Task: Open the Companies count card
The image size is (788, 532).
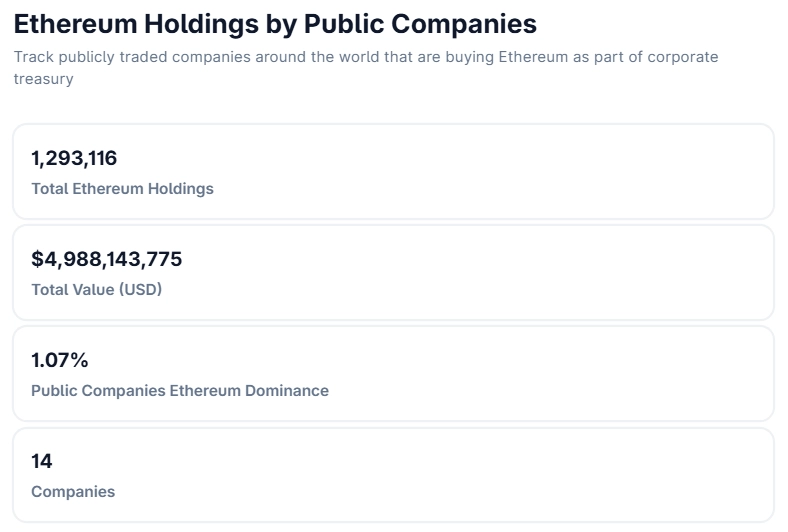Action: (x=393, y=475)
